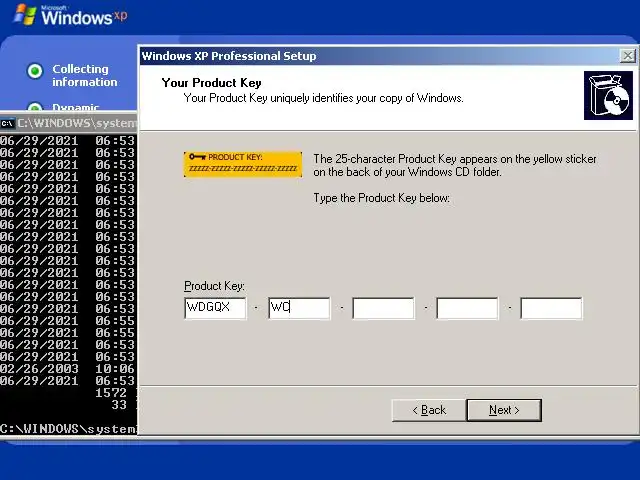Click the Product Key: label
This screenshot has width=640, height=480.
pyautogui.click(x=214, y=286)
